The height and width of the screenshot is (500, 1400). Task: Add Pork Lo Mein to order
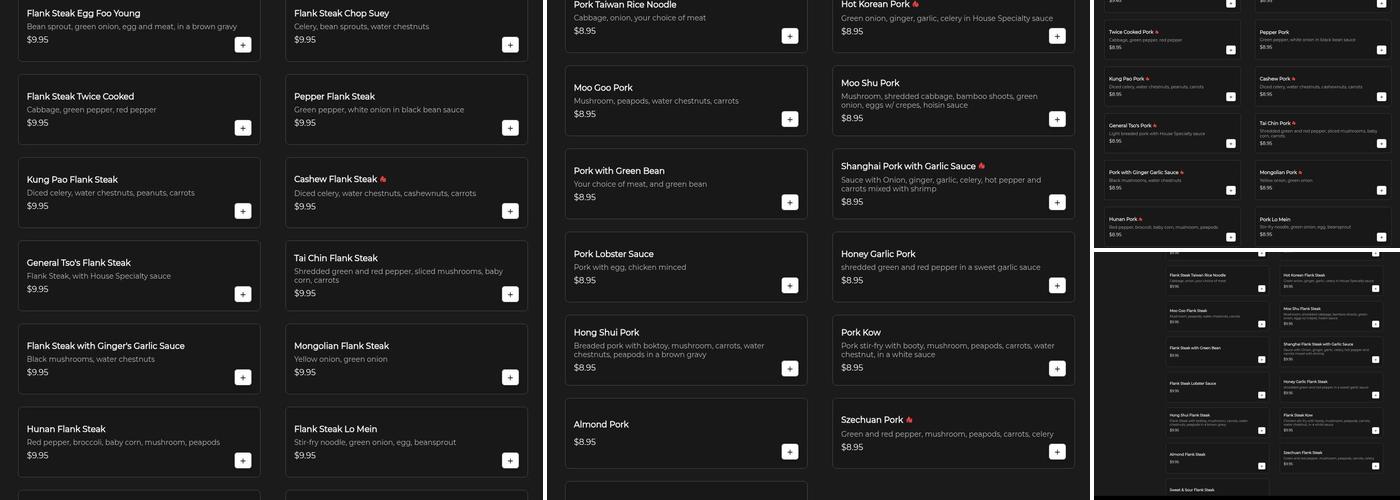pos(1382,237)
